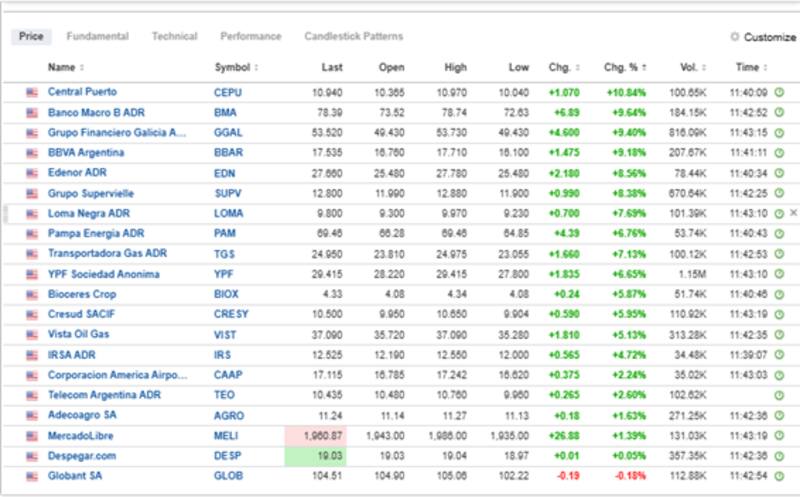Remove the Loma Negra ADR row with the X
Image resolution: width=800 pixels, height=497 pixels.
pos(794,213)
